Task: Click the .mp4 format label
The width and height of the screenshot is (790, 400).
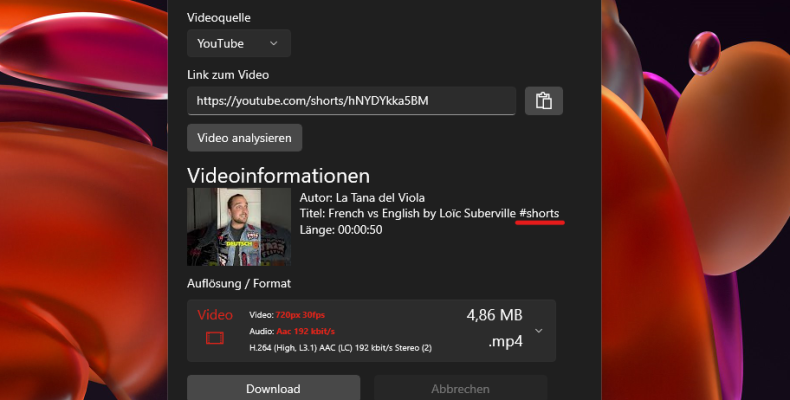Action: [x=505, y=342]
